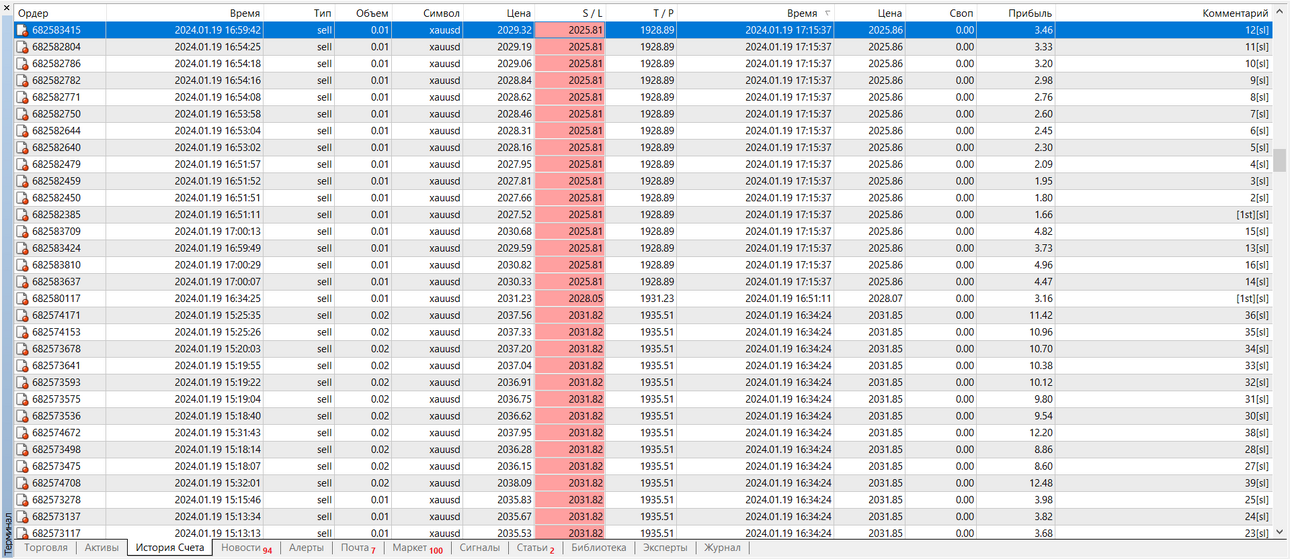This screenshot has height=559, width=1290.
Task: Sort by the Ордер column header
Action: tap(59, 13)
